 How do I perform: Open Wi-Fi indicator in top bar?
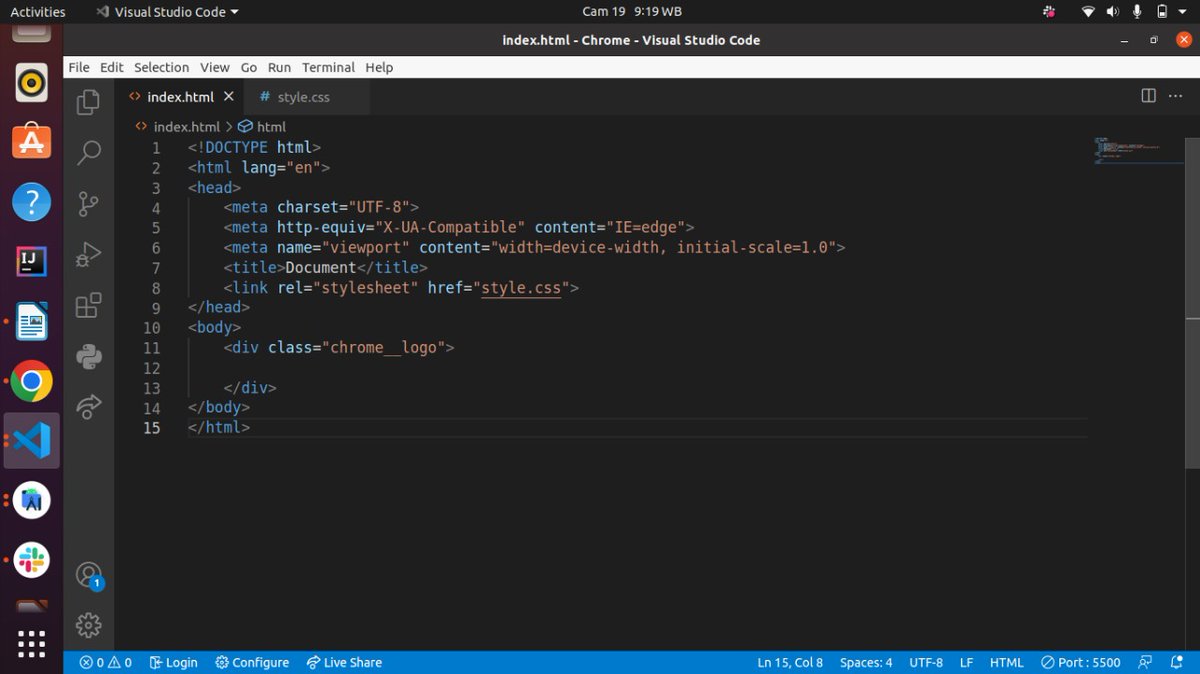(1088, 12)
